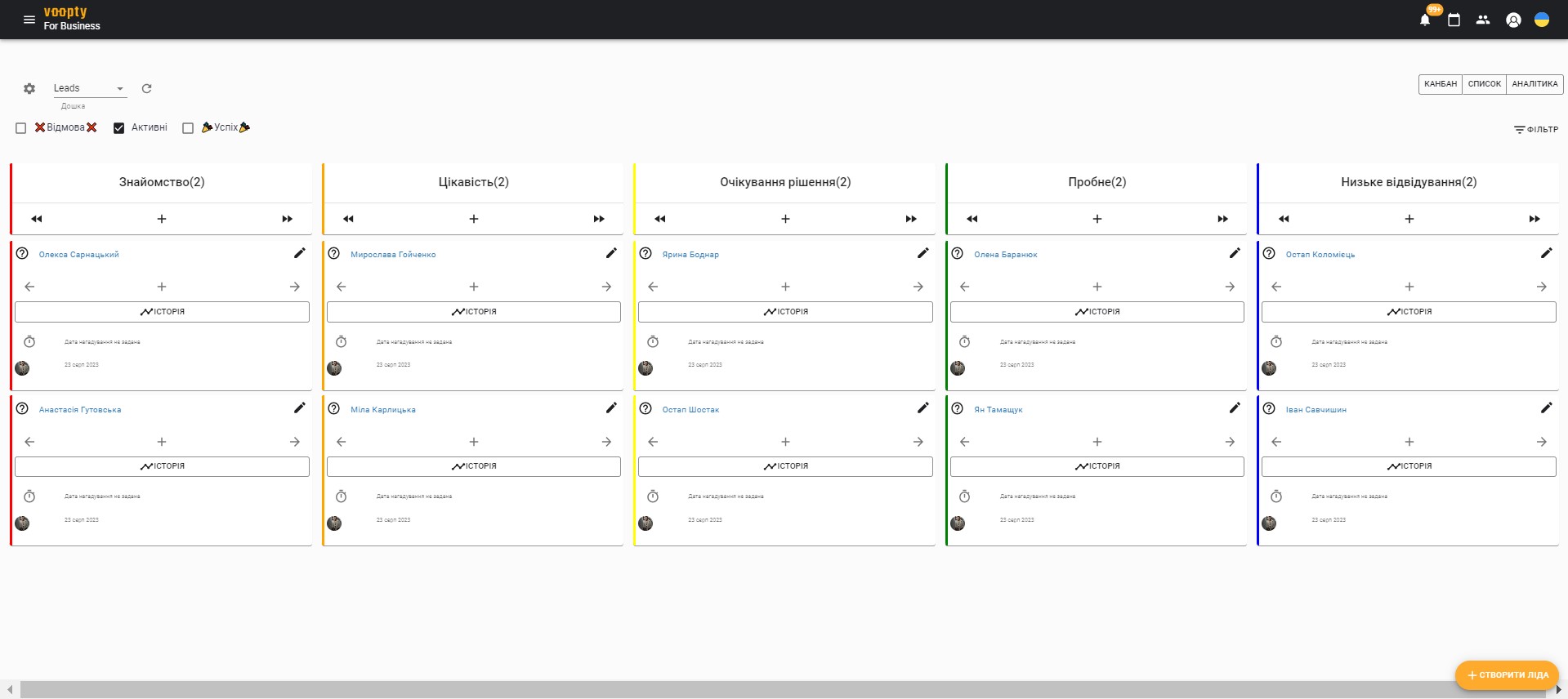This screenshot has height=699, width=1568.
Task: Open the users group icon
Action: click(1483, 20)
